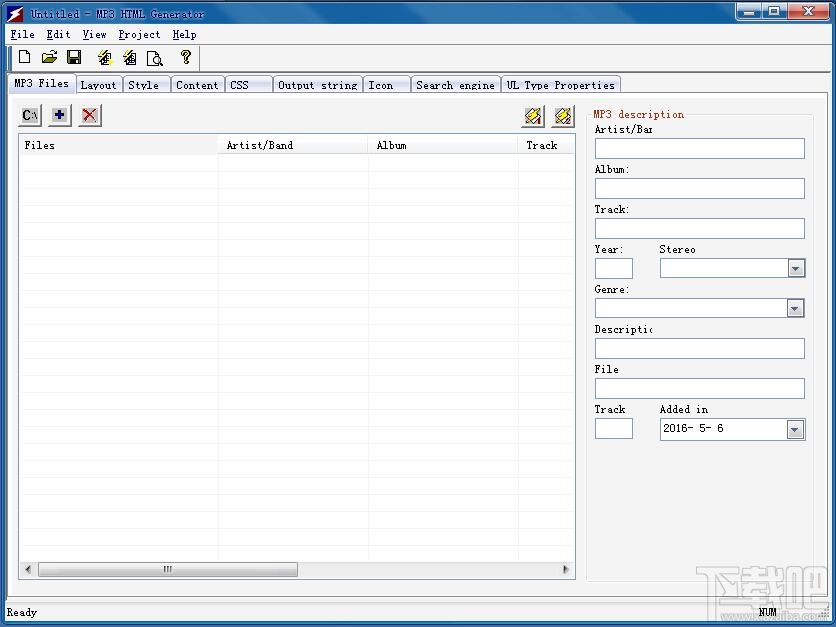Click the second generate page toolbar icon
The height and width of the screenshot is (627, 836).
[x=130, y=57]
